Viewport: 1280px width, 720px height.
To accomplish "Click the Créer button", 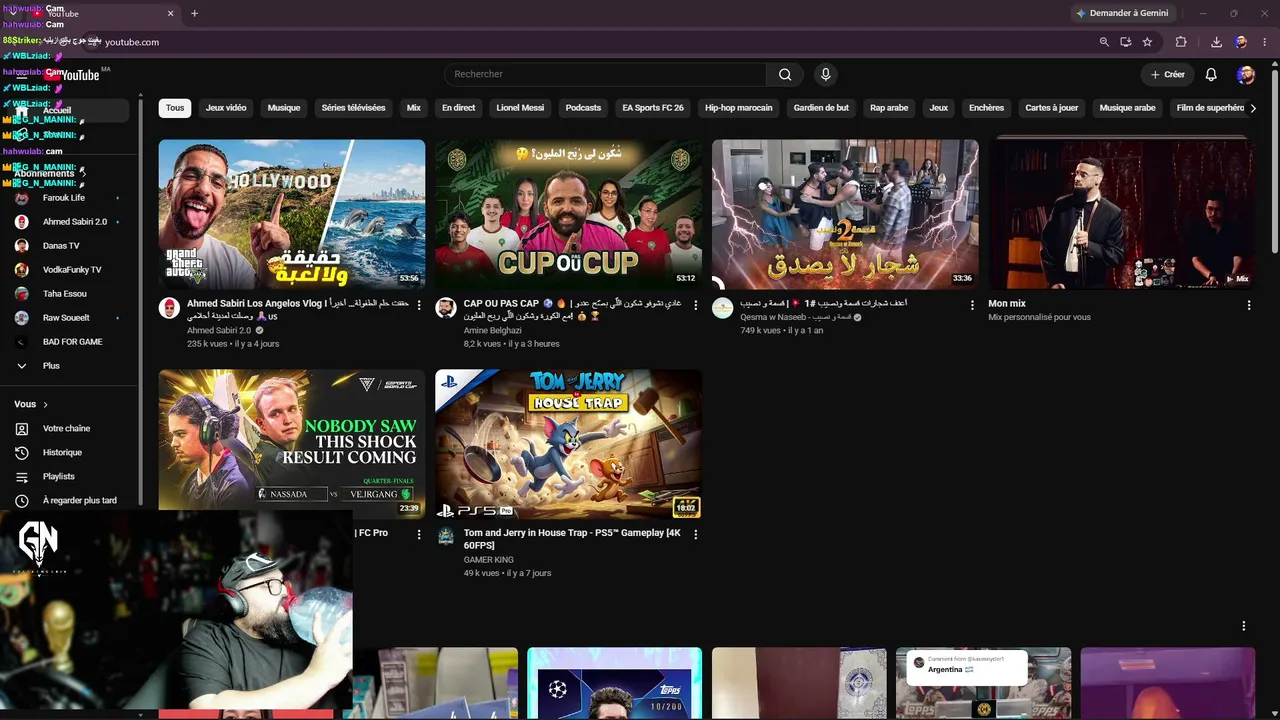I will pos(1167,74).
